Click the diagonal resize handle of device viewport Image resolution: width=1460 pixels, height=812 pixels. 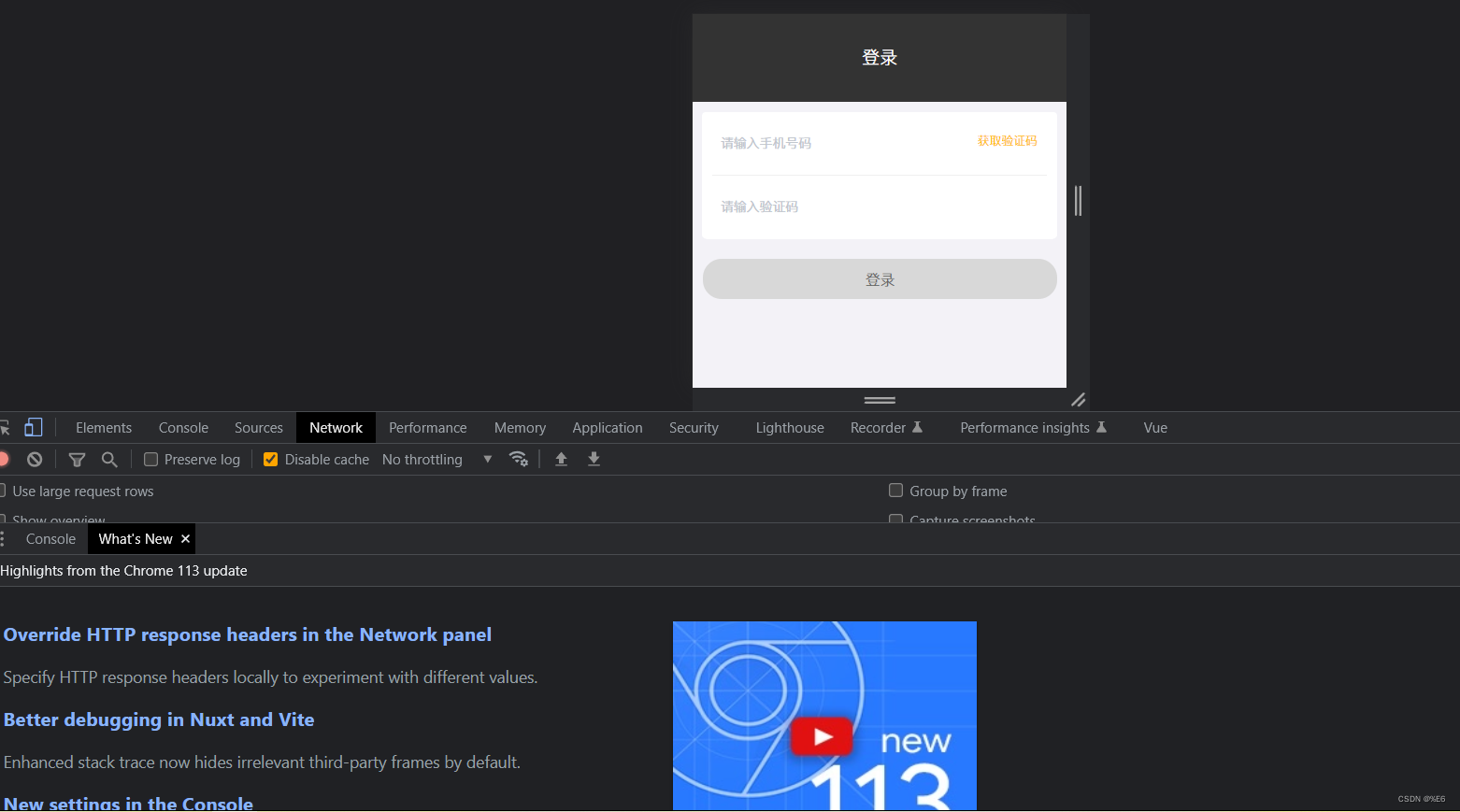tap(1078, 400)
